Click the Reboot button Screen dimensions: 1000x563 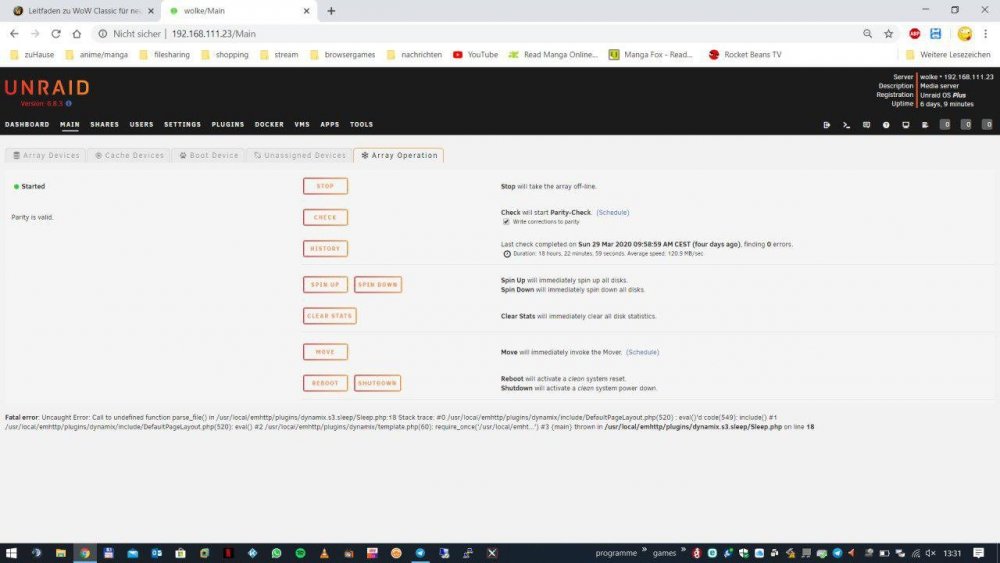coord(325,383)
